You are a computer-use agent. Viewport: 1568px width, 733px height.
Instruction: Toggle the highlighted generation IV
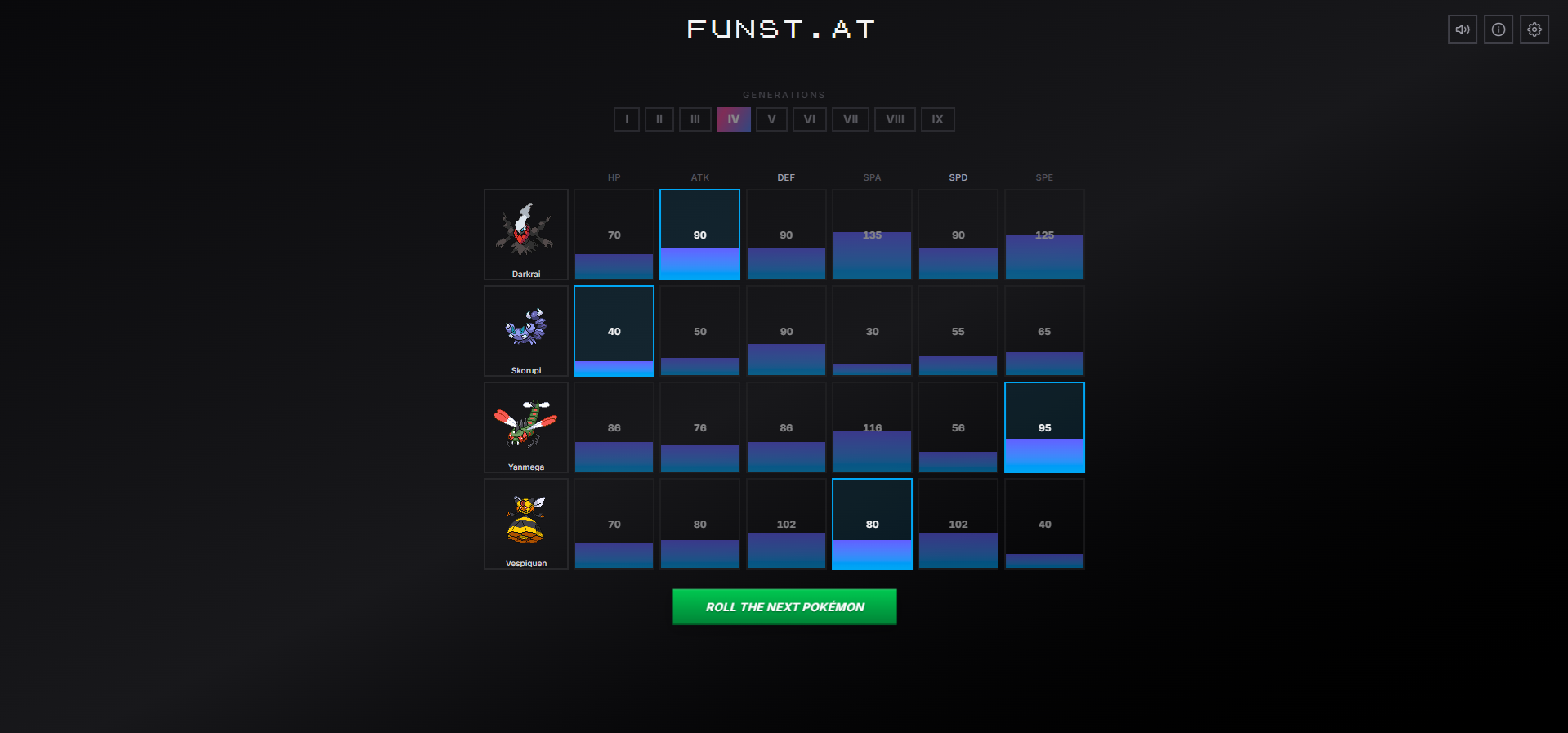pos(734,119)
